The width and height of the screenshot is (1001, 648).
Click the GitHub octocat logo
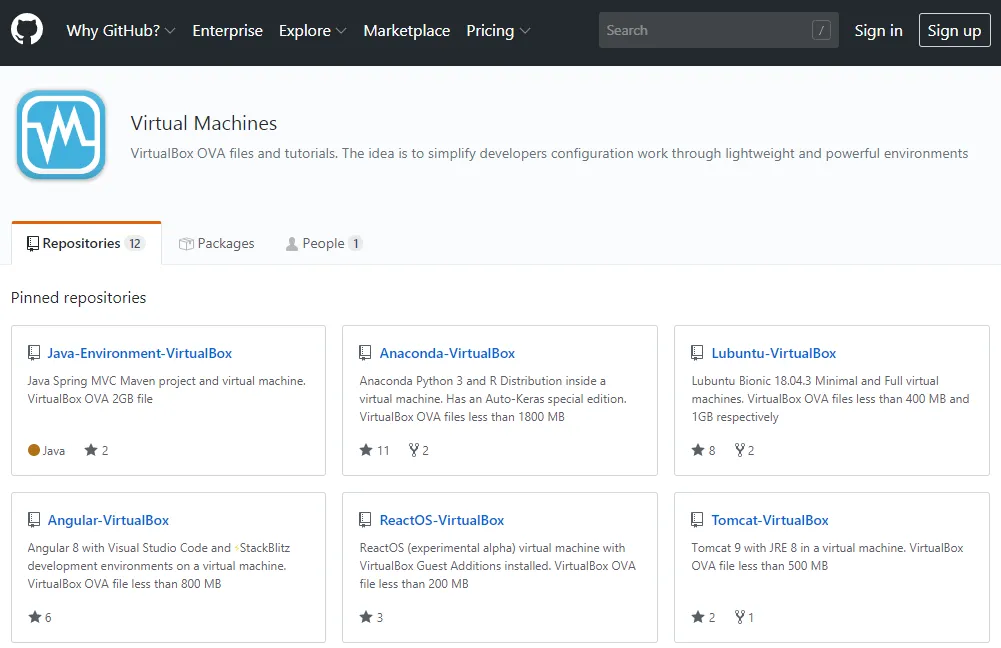[27, 30]
